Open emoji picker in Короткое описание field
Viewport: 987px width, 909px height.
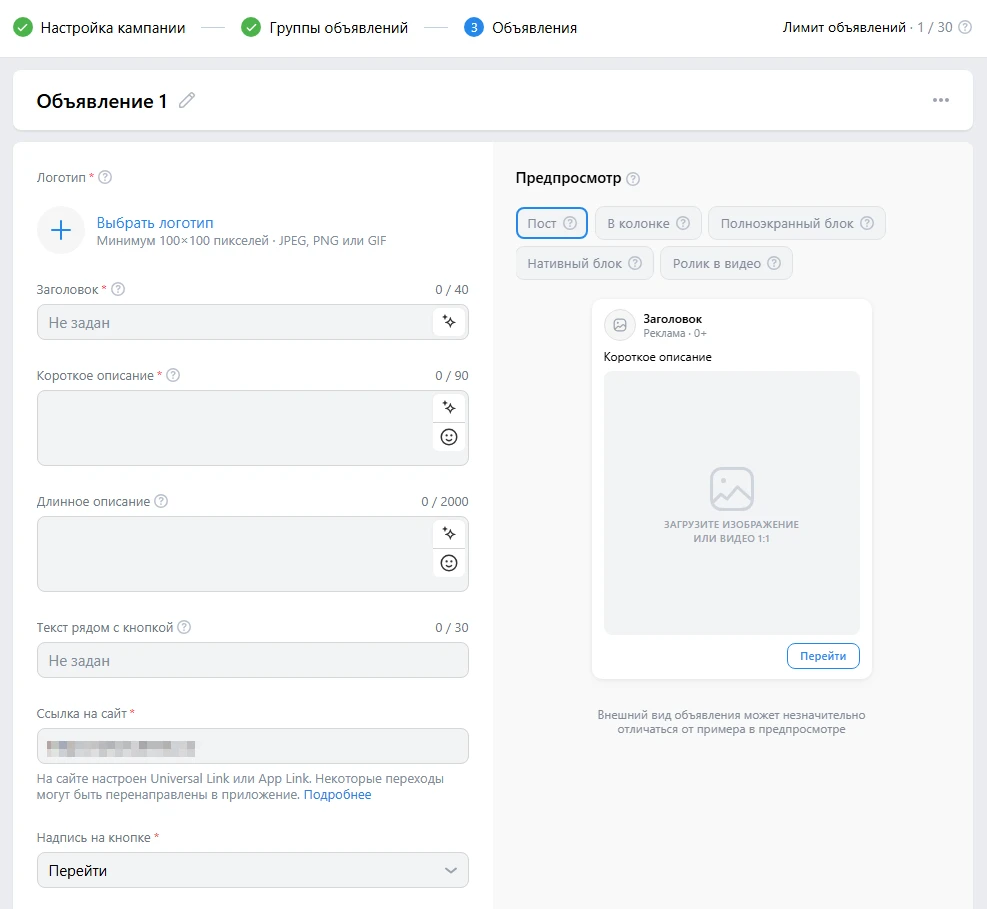(449, 437)
